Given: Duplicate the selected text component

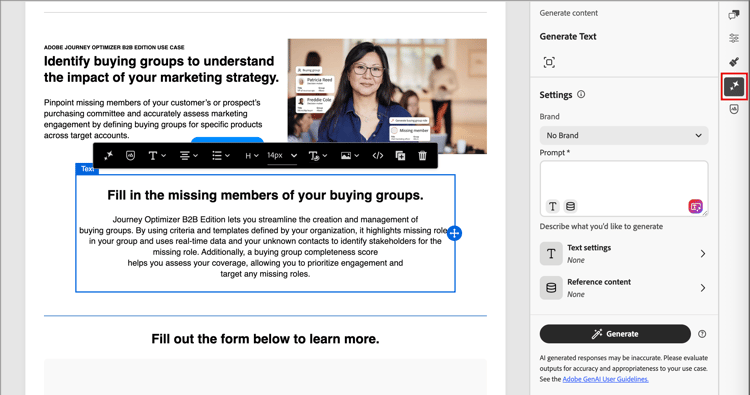Looking at the screenshot, I should coord(400,155).
